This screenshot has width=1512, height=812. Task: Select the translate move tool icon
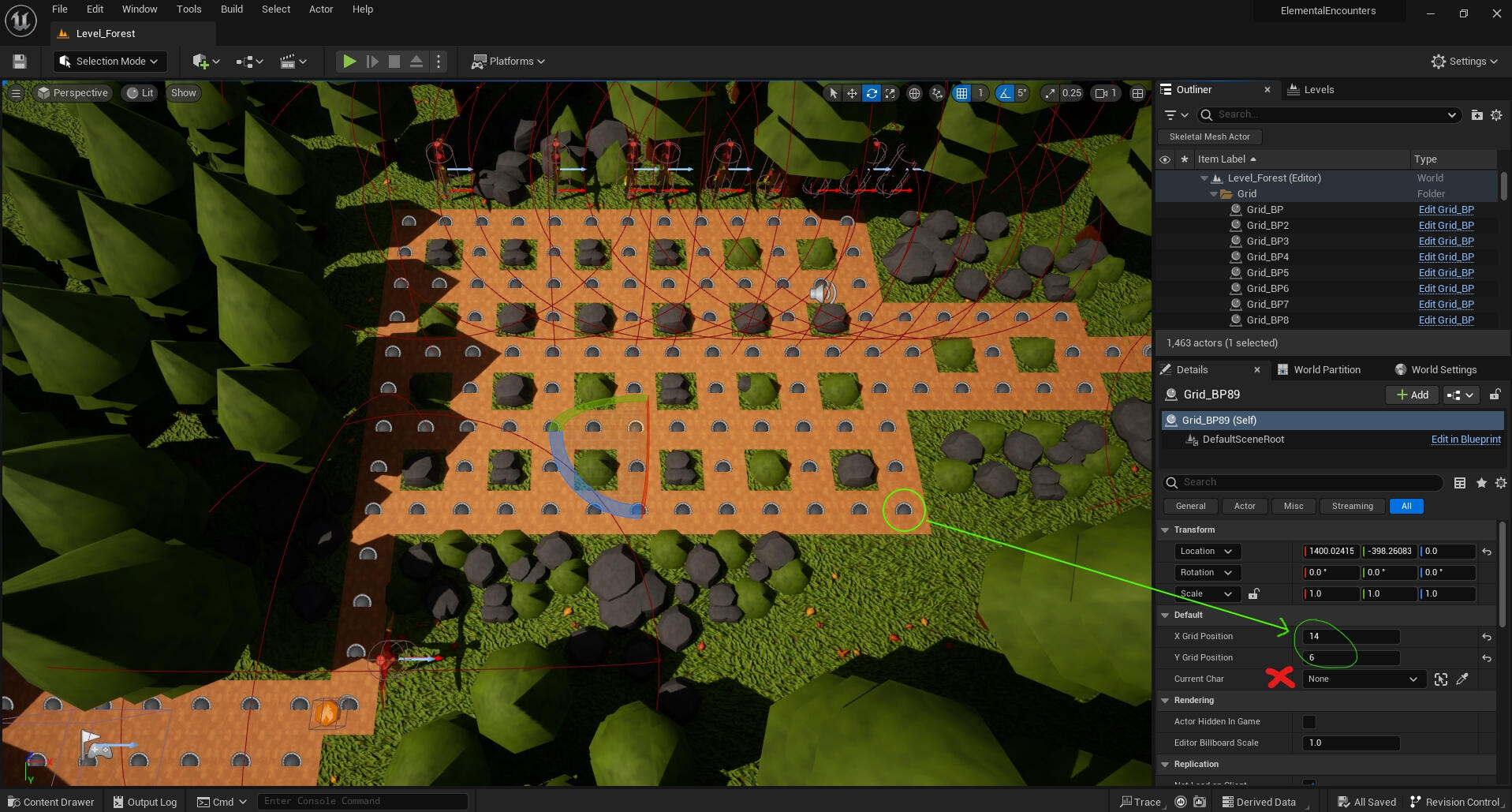click(852, 93)
